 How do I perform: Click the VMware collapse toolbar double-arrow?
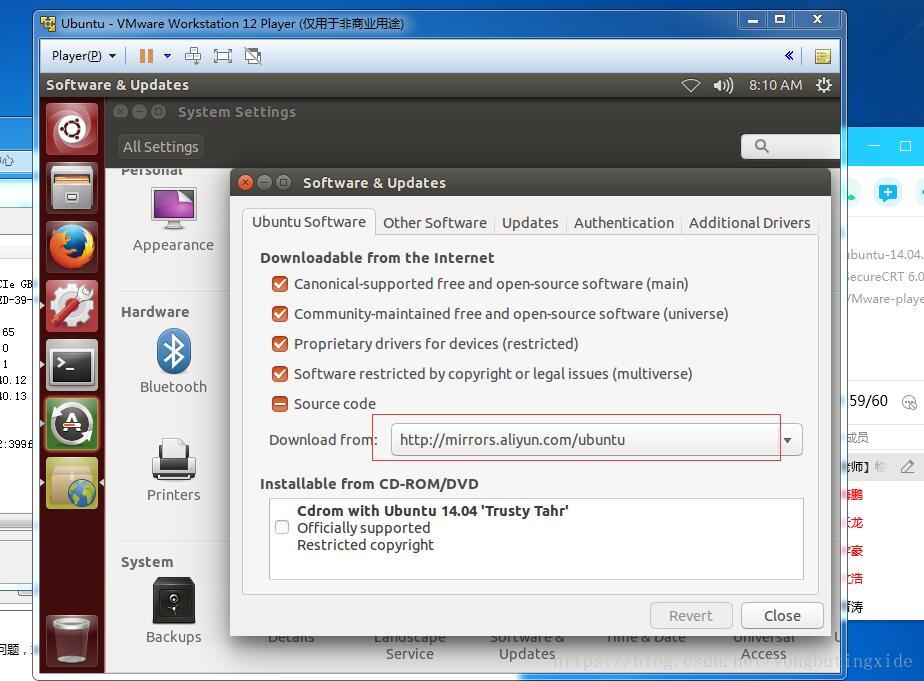coord(789,55)
